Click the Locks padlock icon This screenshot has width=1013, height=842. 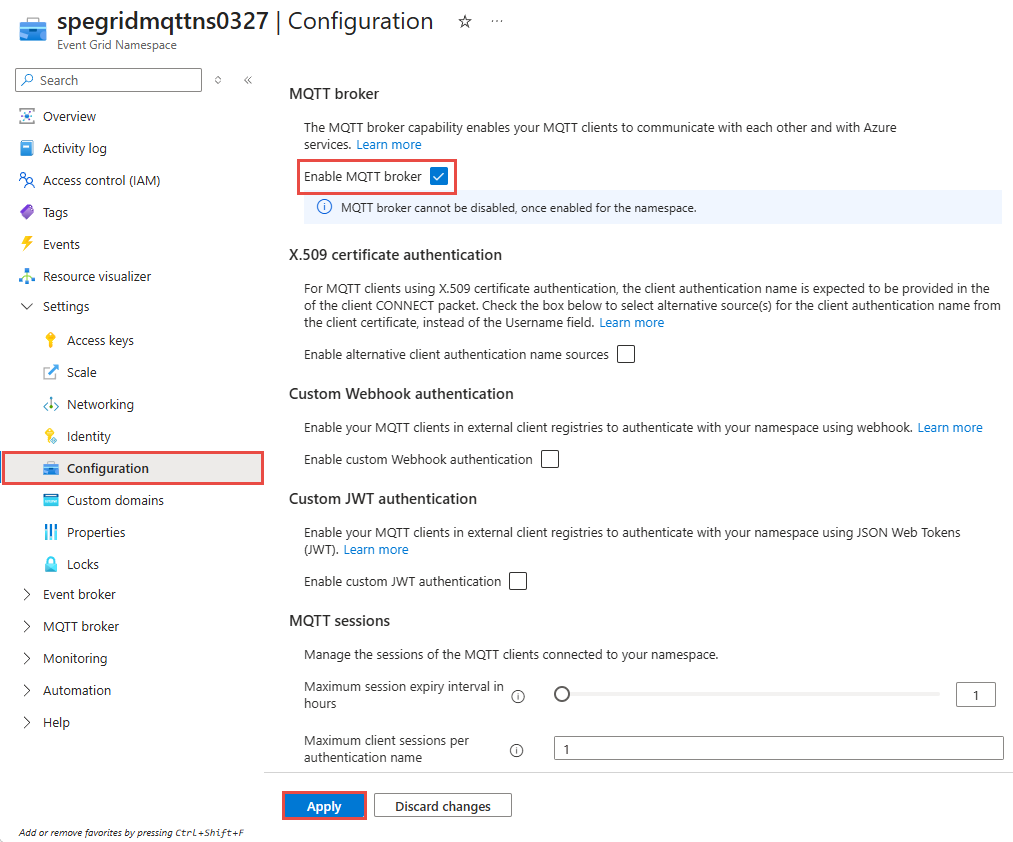[x=50, y=564]
